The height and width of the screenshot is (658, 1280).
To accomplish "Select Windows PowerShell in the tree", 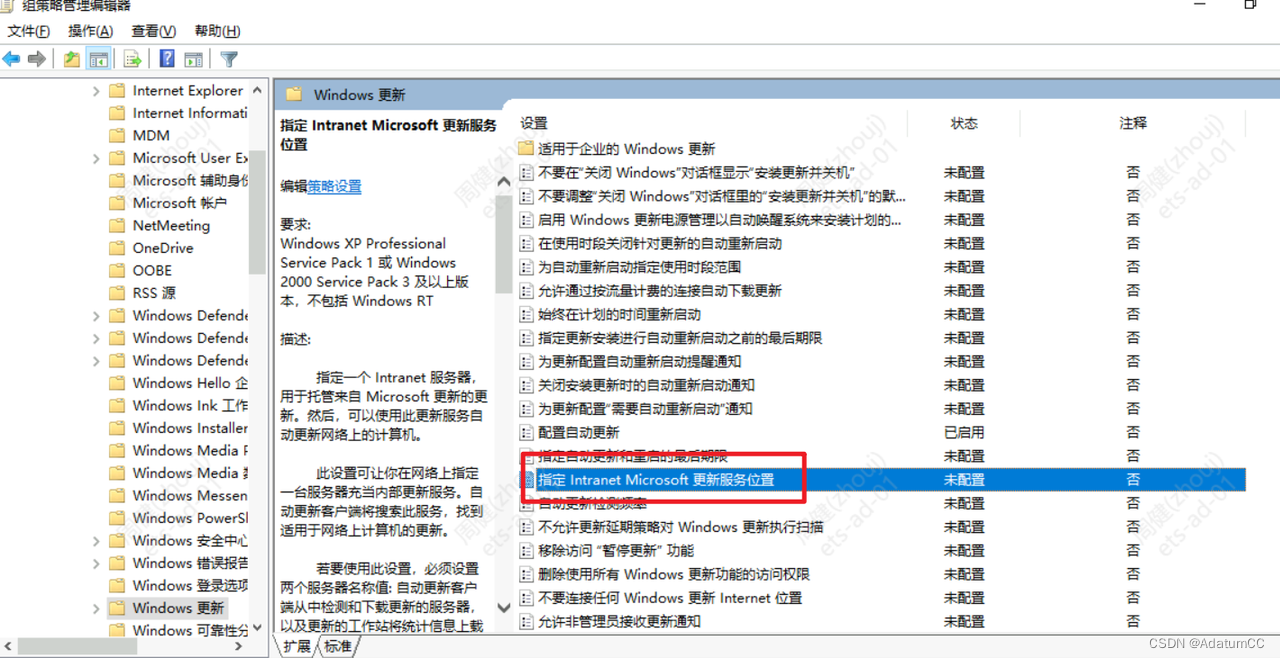I will click(x=190, y=518).
